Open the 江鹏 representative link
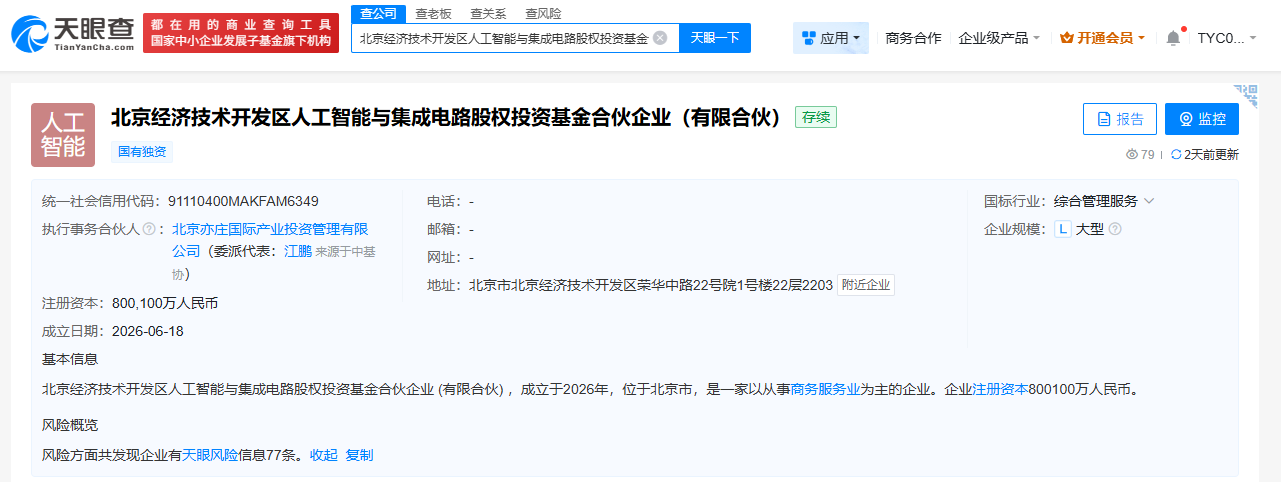Screen dimensions: 1281x482 298,251
